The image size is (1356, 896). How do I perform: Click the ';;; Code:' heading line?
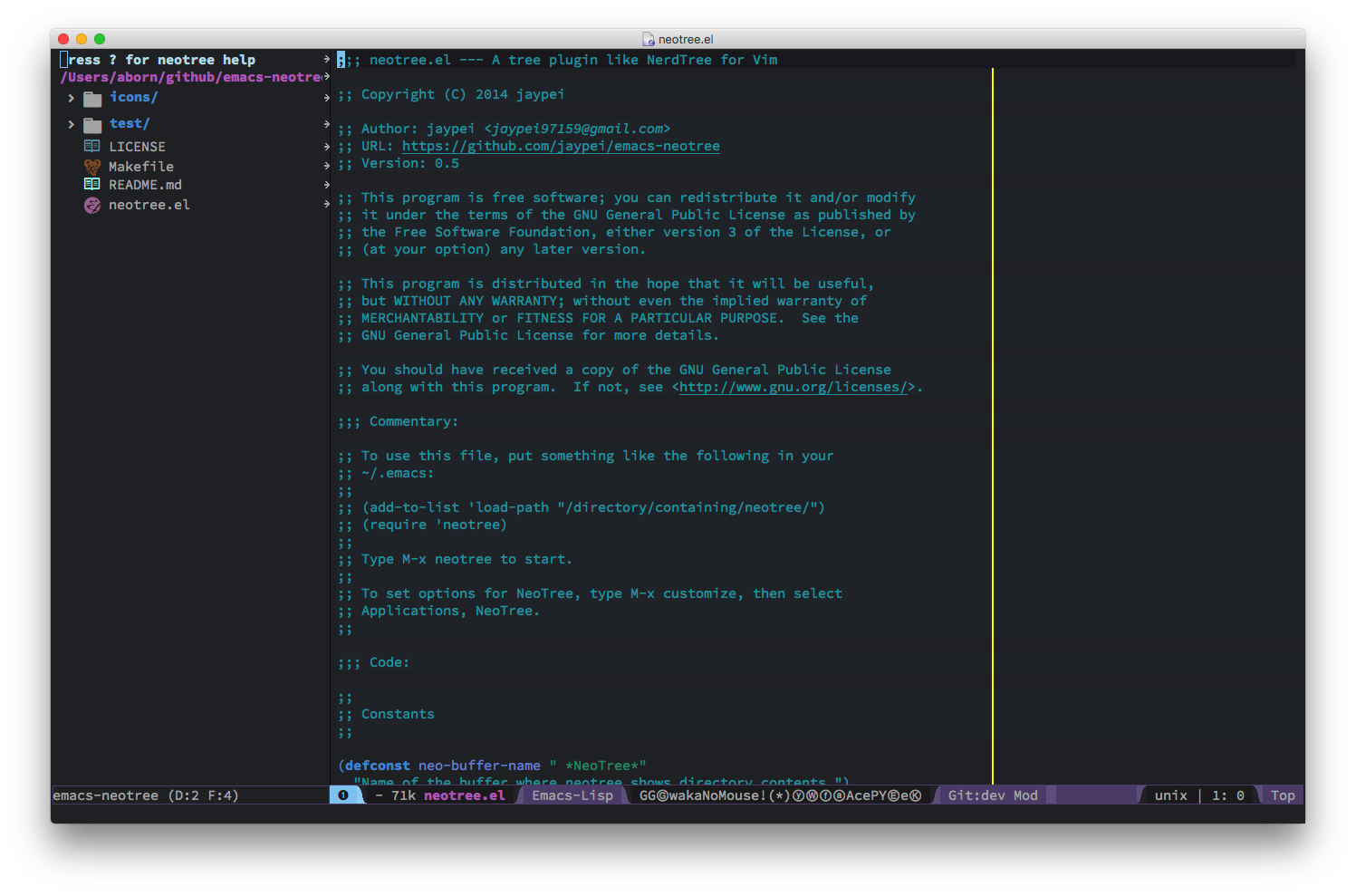(x=373, y=662)
